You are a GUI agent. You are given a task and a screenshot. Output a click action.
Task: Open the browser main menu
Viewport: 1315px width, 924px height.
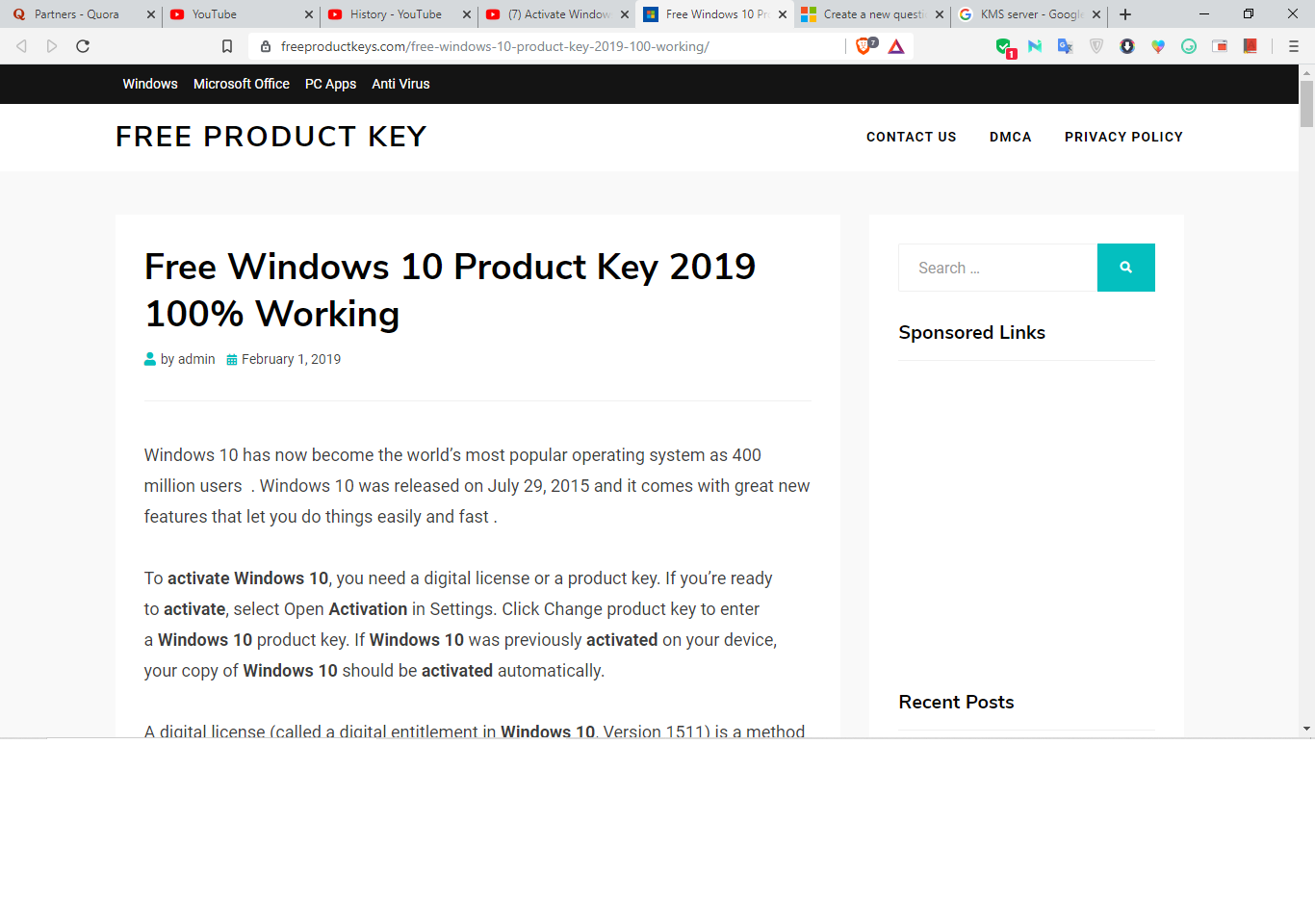pos(1294,46)
